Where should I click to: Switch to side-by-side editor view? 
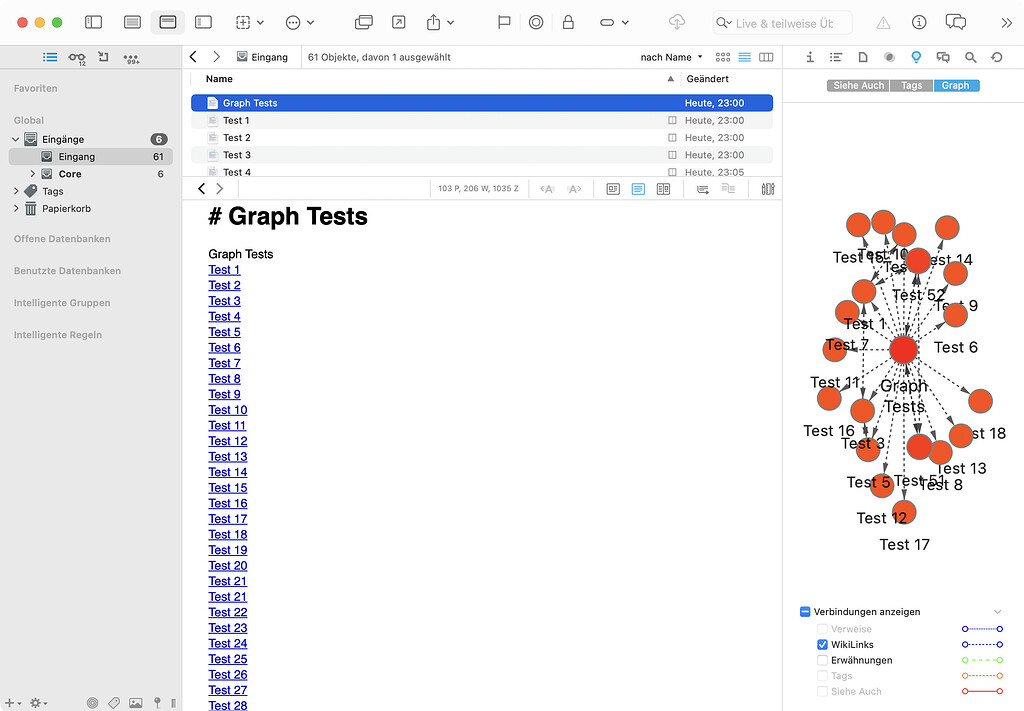pyautogui.click(x=663, y=188)
